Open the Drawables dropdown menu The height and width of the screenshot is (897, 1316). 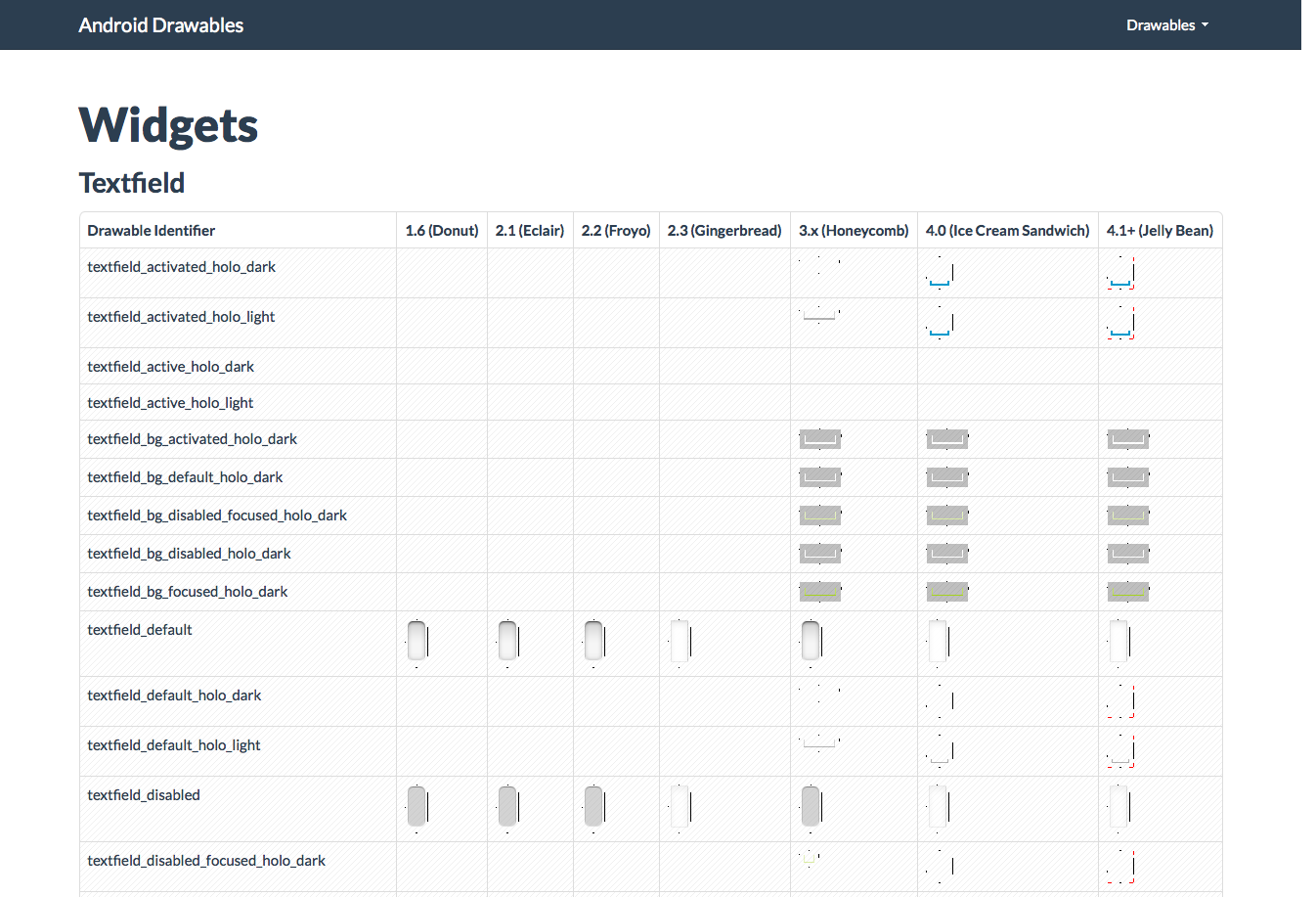pyautogui.click(x=1166, y=25)
